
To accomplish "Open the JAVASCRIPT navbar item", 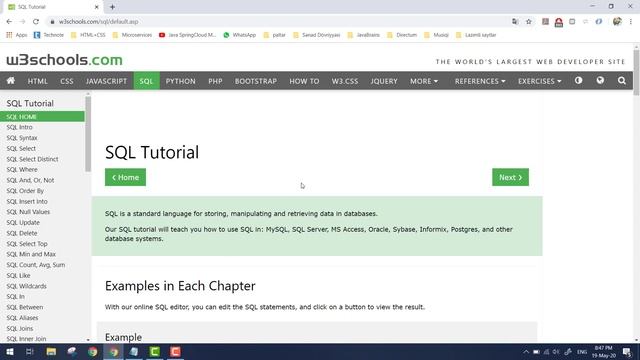I will pos(106,81).
